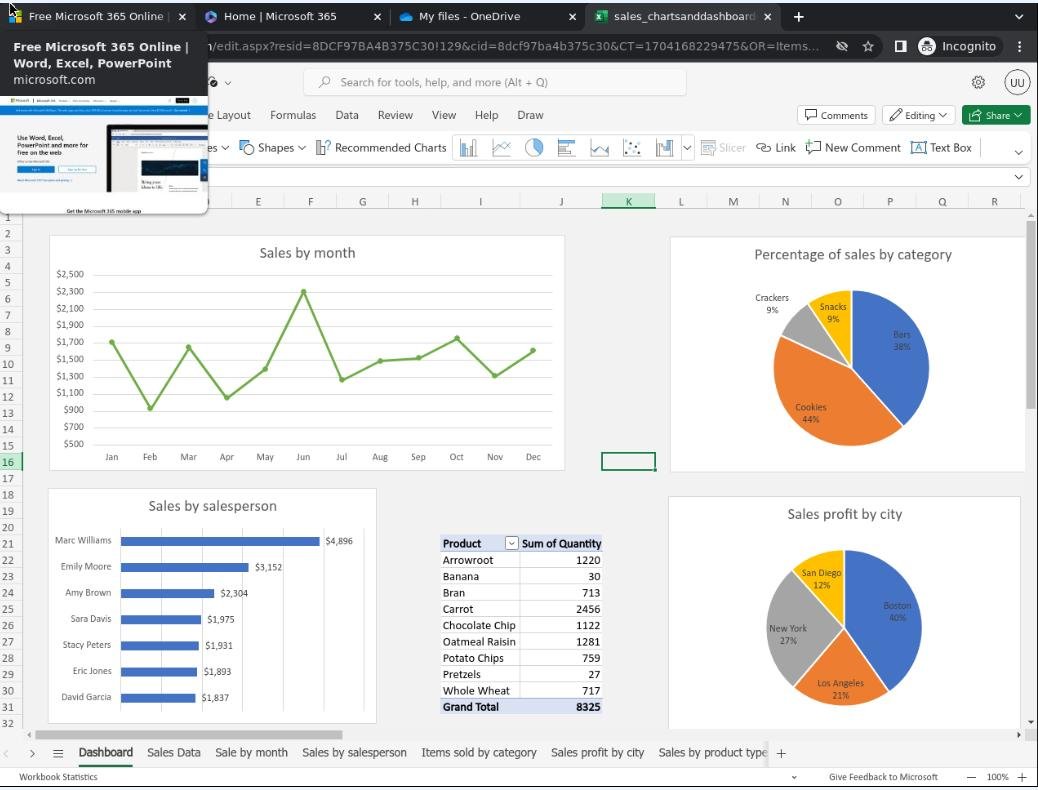1038x790 pixels.
Task: Select the Grand Total cell
Action: click(479, 707)
